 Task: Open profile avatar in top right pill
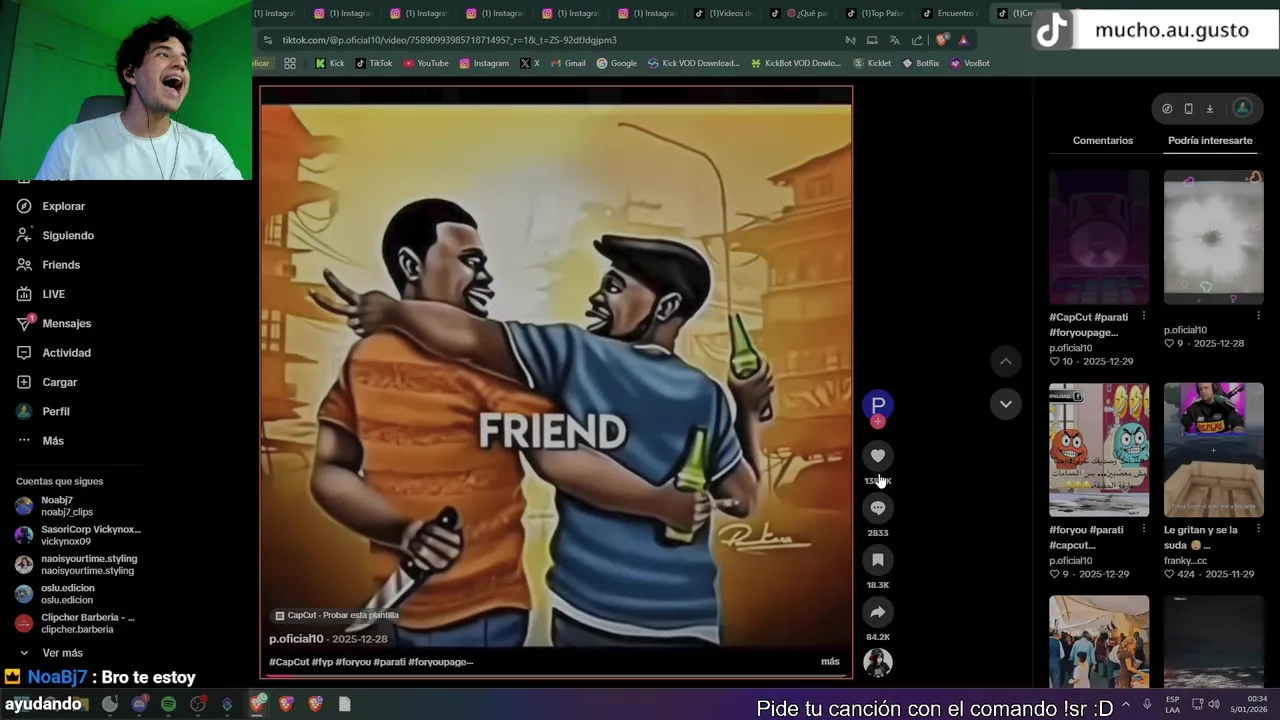click(1243, 108)
